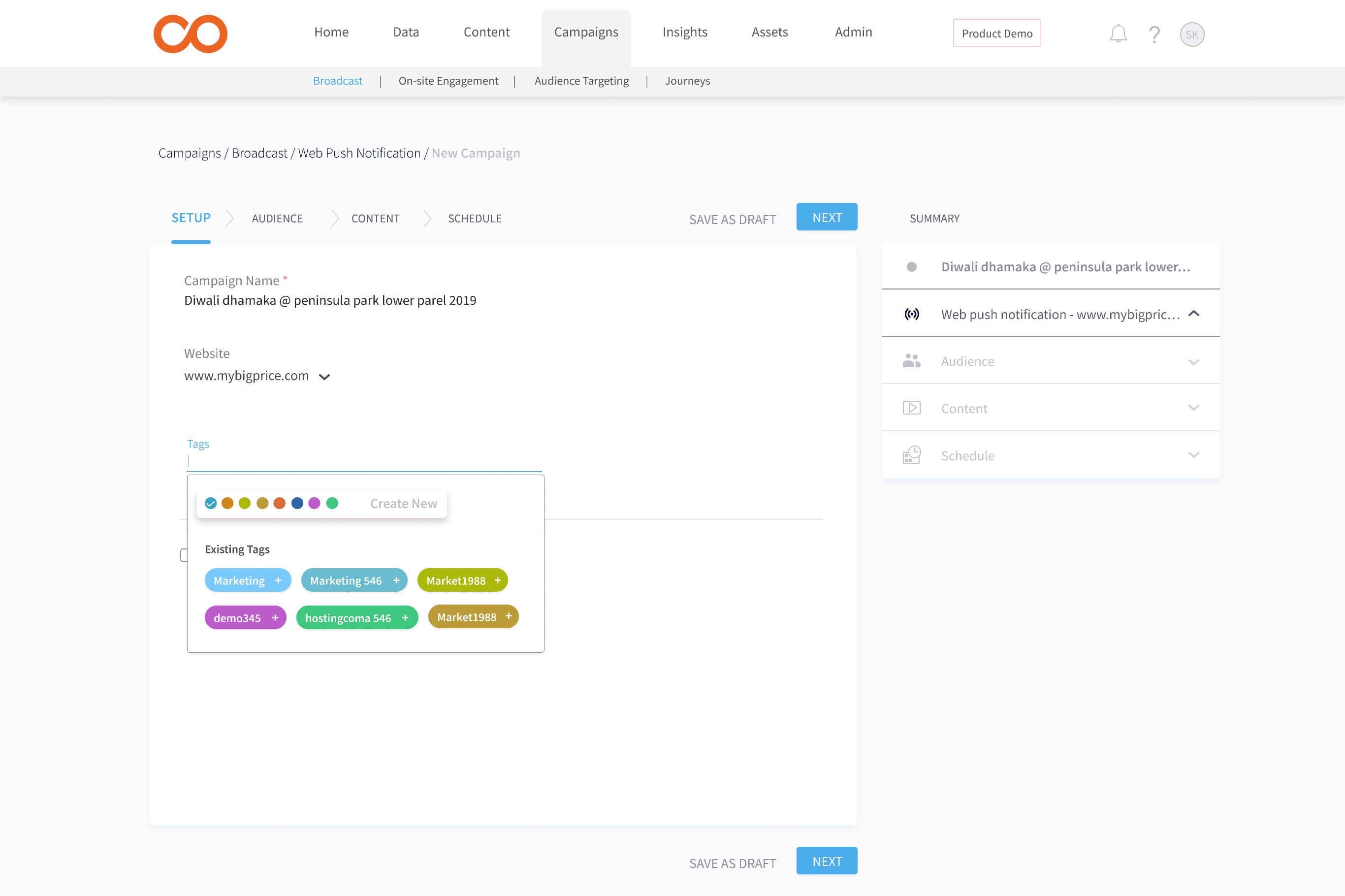
Task: Pick the purple tag color circle
Action: click(x=314, y=503)
